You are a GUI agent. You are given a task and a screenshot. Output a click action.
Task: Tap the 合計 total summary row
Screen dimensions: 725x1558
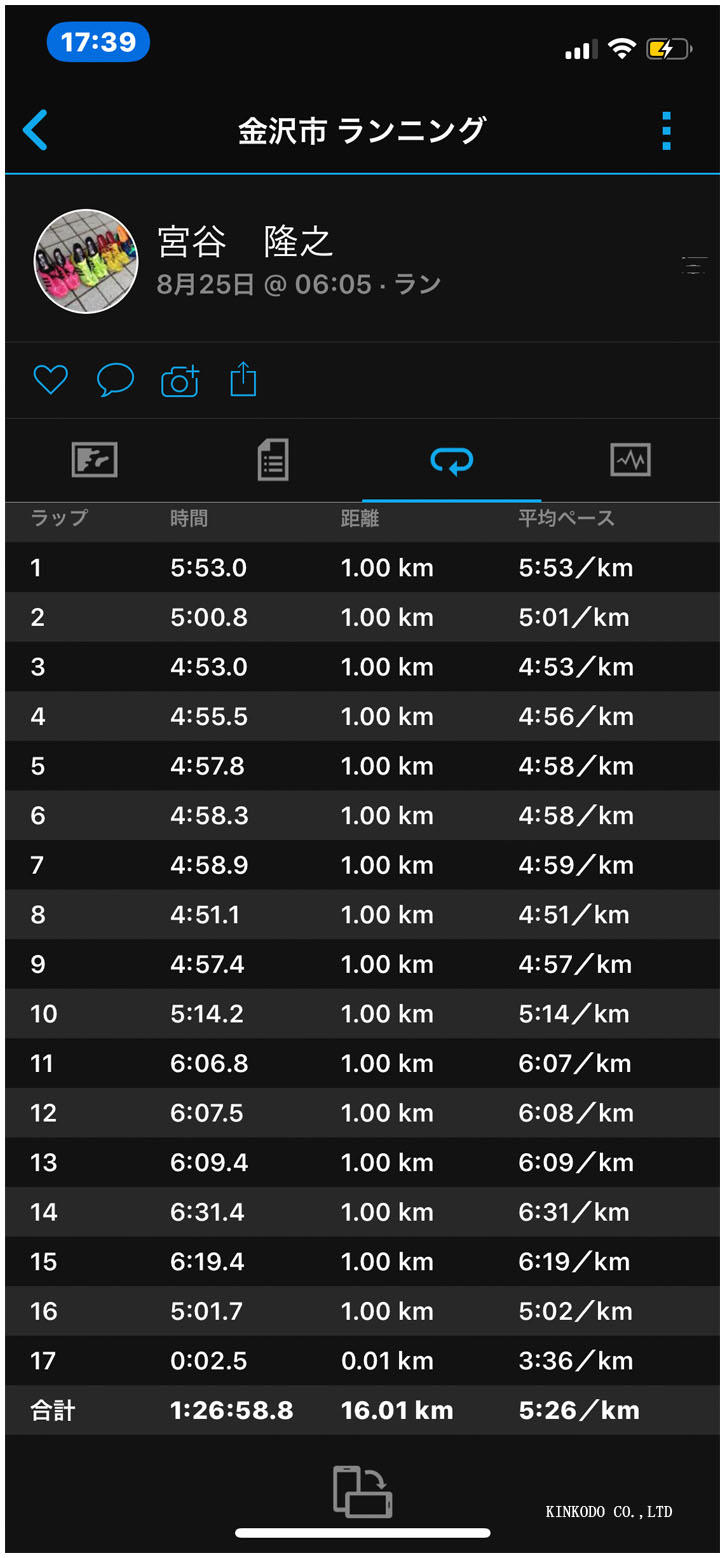click(x=362, y=1410)
